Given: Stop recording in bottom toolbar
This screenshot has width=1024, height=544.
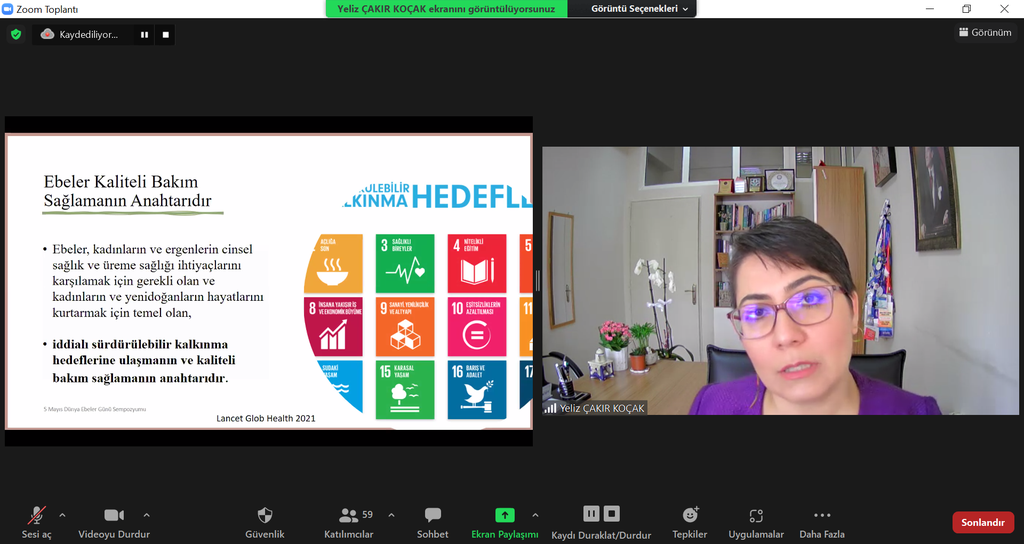Looking at the screenshot, I should (x=611, y=514).
